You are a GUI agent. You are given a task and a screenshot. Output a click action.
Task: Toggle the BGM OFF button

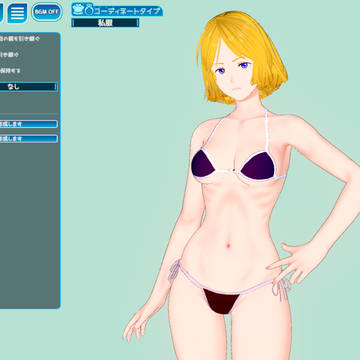click(47, 12)
